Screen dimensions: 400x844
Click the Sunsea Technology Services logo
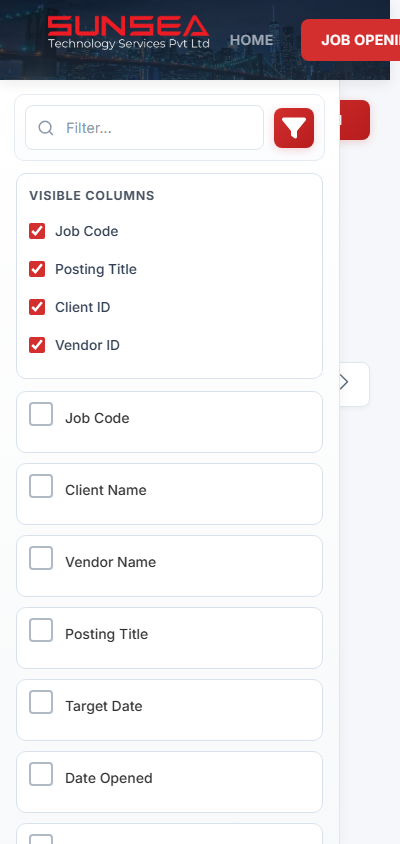(128, 32)
